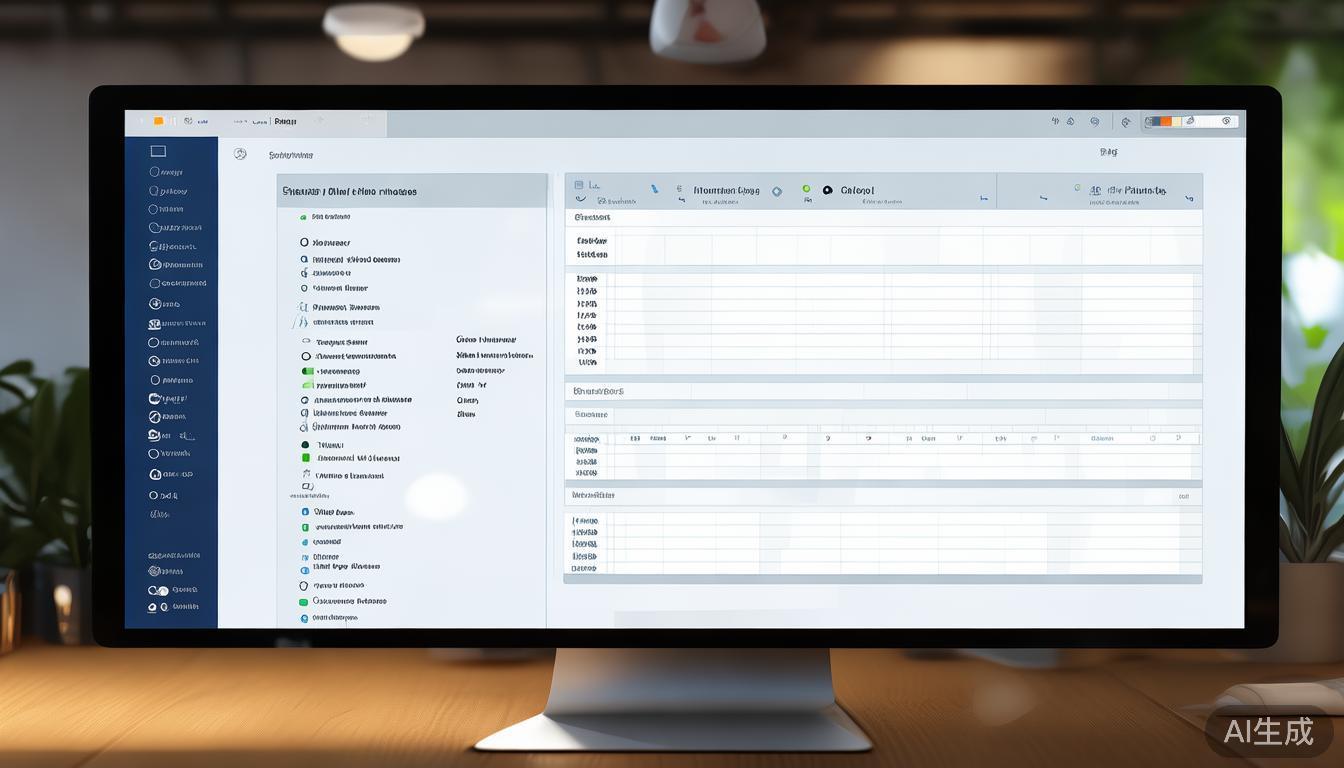This screenshot has height=768, width=1344.
Task: Select the blue pencil icon in the table header
Action: click(x=654, y=188)
